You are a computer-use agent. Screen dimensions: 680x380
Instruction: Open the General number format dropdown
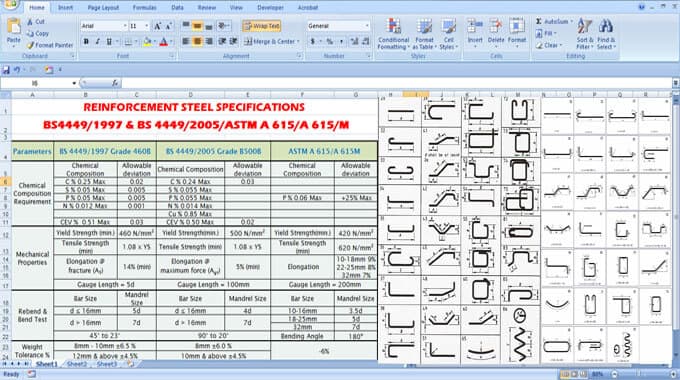click(367, 26)
